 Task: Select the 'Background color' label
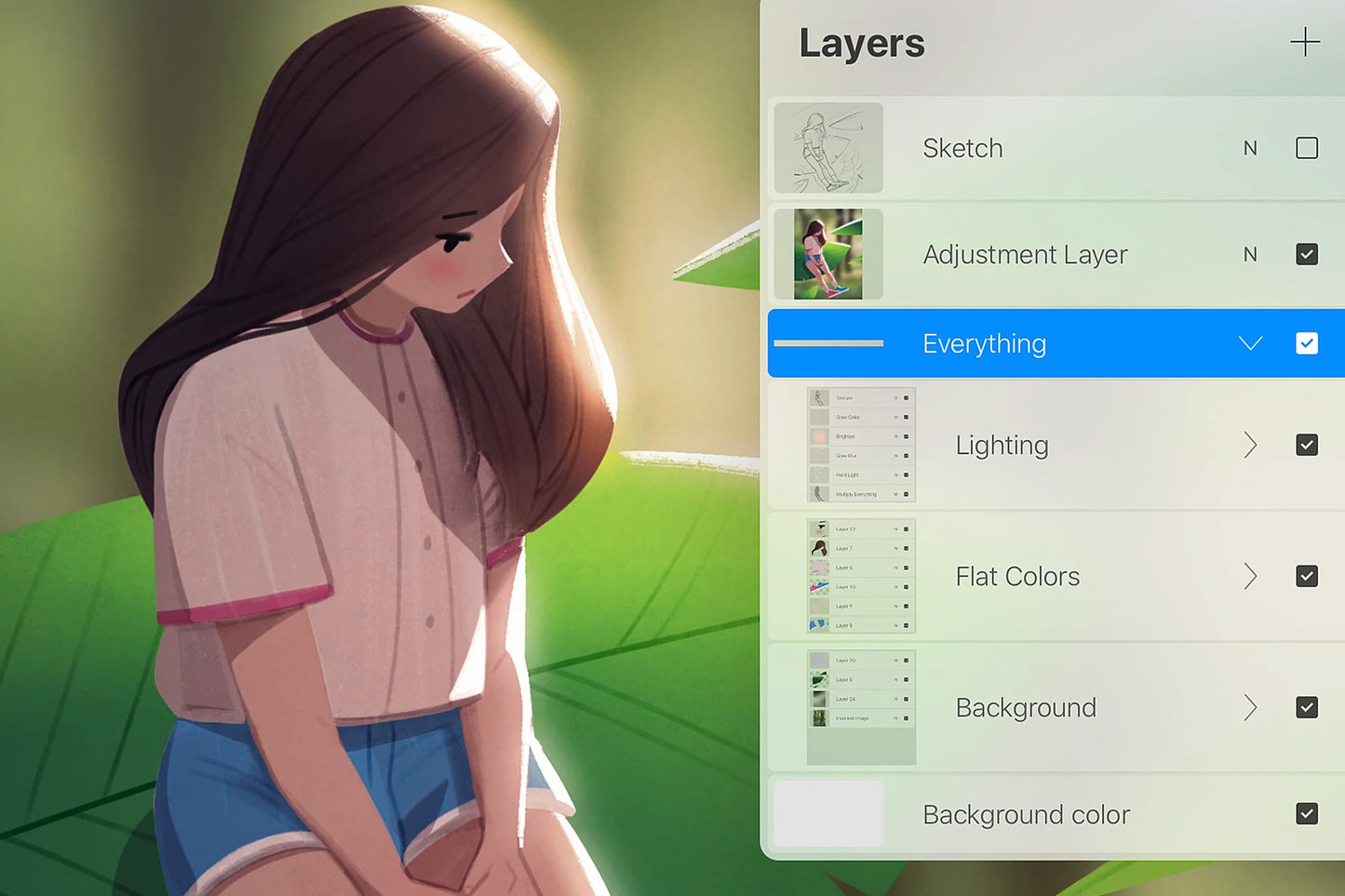[x=1026, y=814]
